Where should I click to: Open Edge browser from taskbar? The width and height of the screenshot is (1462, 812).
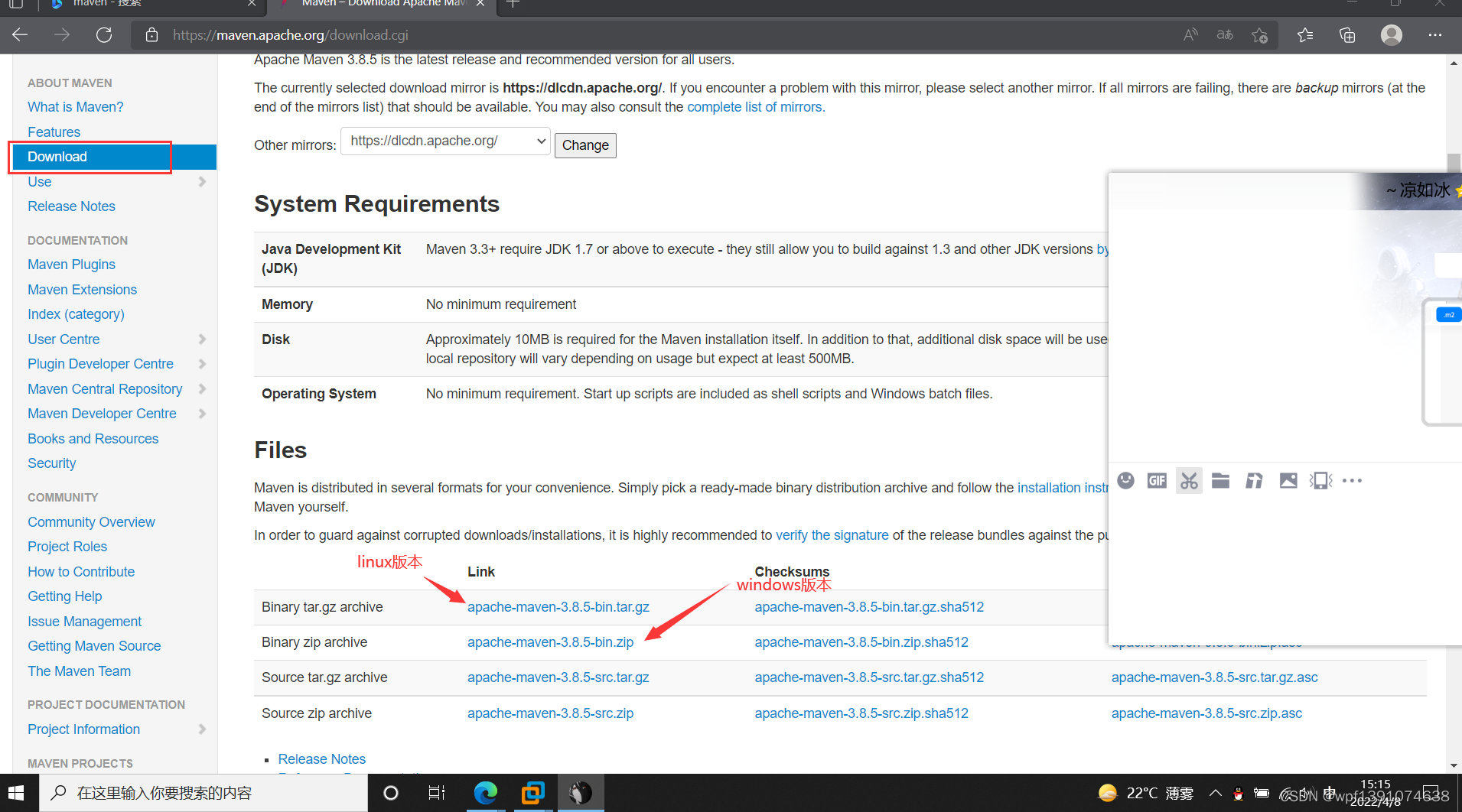[x=485, y=793]
